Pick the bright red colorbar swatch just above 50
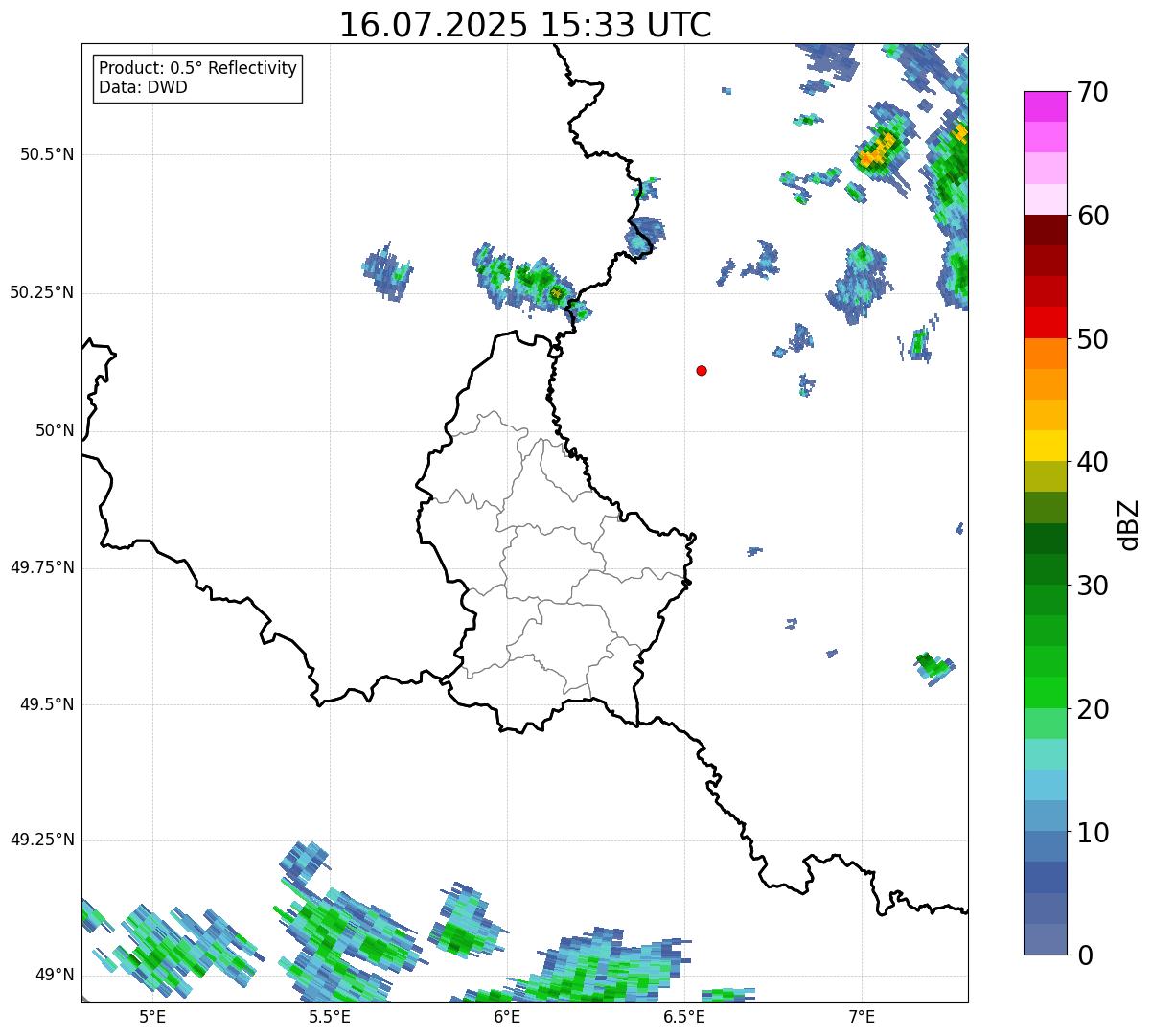Image resolution: width=1152 pixels, height=1036 pixels. coord(1045,323)
